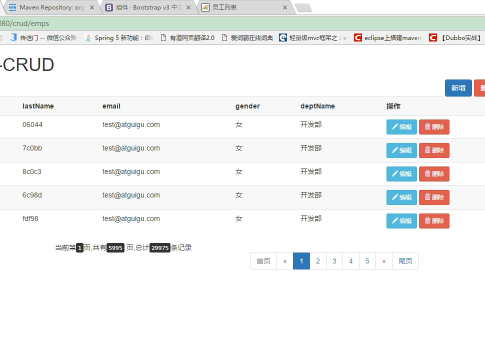Open the eclipse maven bookmark
This screenshot has height=364, width=485.
[388, 38]
